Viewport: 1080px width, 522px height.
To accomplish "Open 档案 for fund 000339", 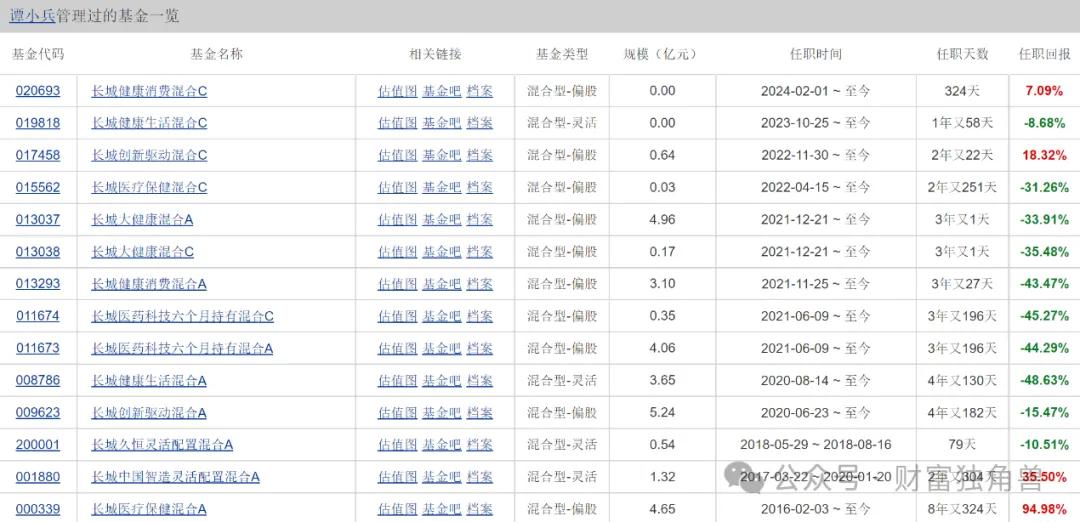I will pyautogui.click(x=479, y=509).
